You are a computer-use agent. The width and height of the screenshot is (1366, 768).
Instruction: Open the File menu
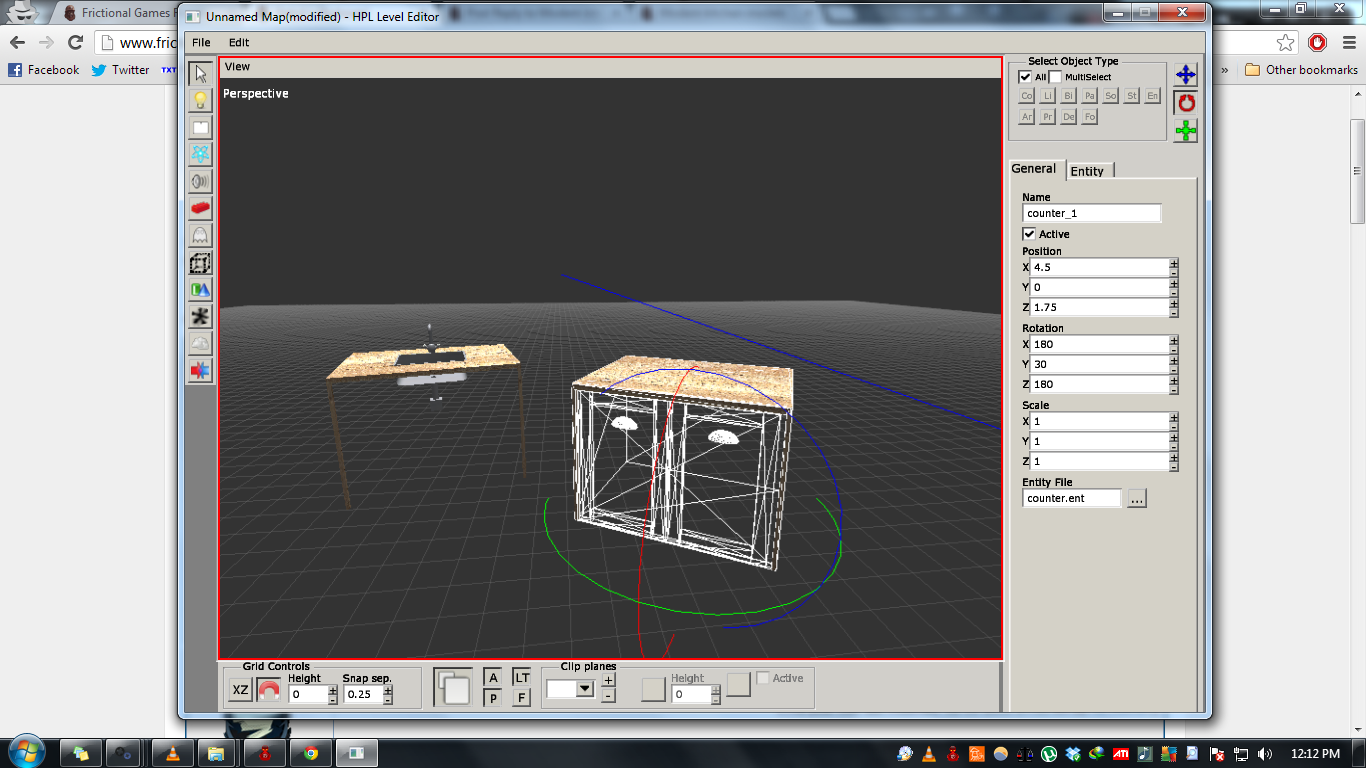(201, 43)
